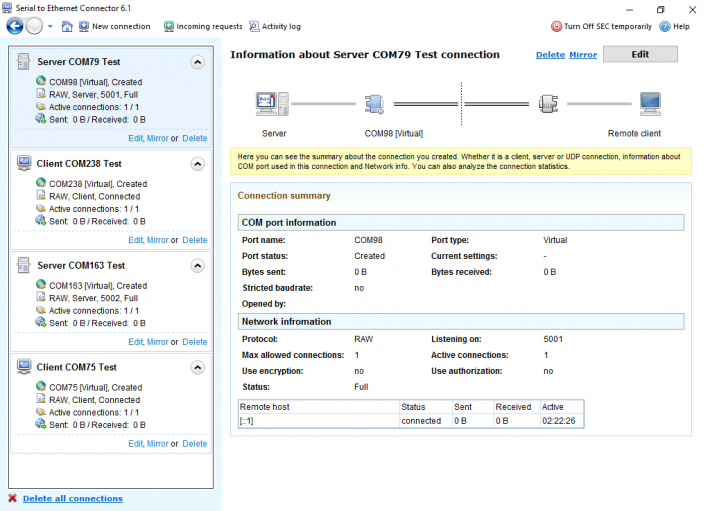This screenshot has width=710, height=511.
Task: Sort by the Status column header
Action: (426, 407)
